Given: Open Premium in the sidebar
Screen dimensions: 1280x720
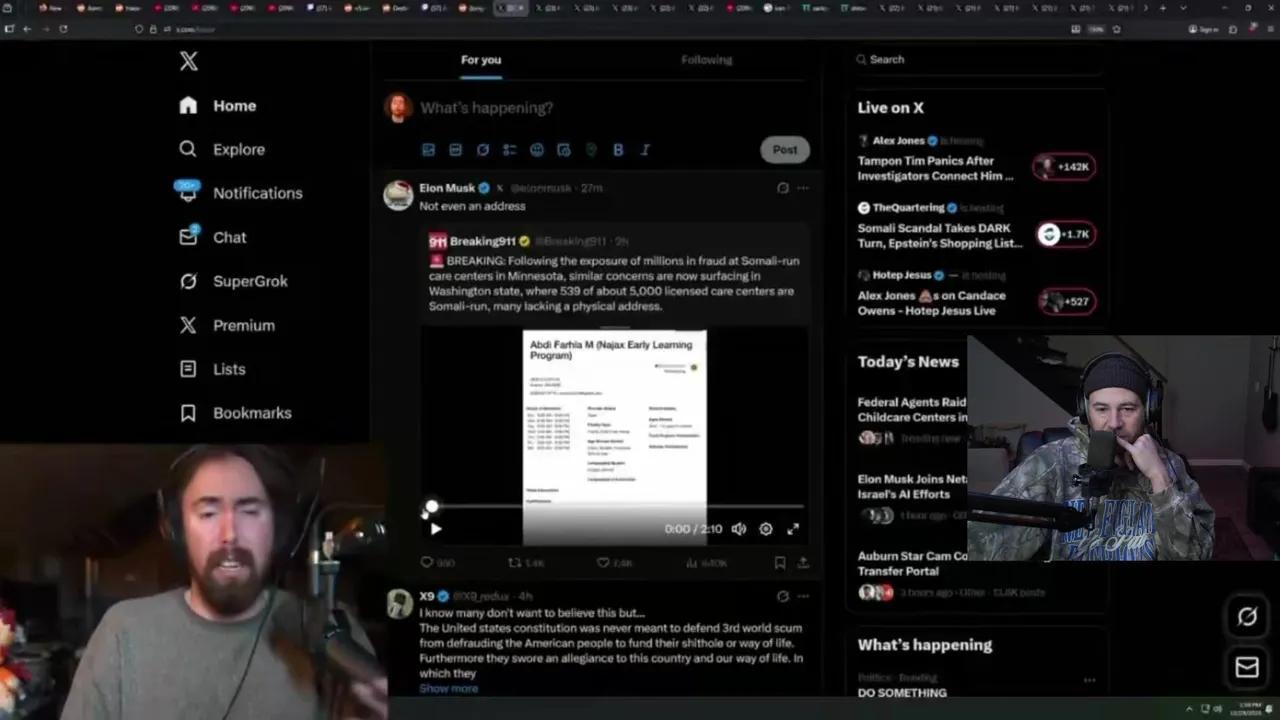Looking at the screenshot, I should pos(227,325).
